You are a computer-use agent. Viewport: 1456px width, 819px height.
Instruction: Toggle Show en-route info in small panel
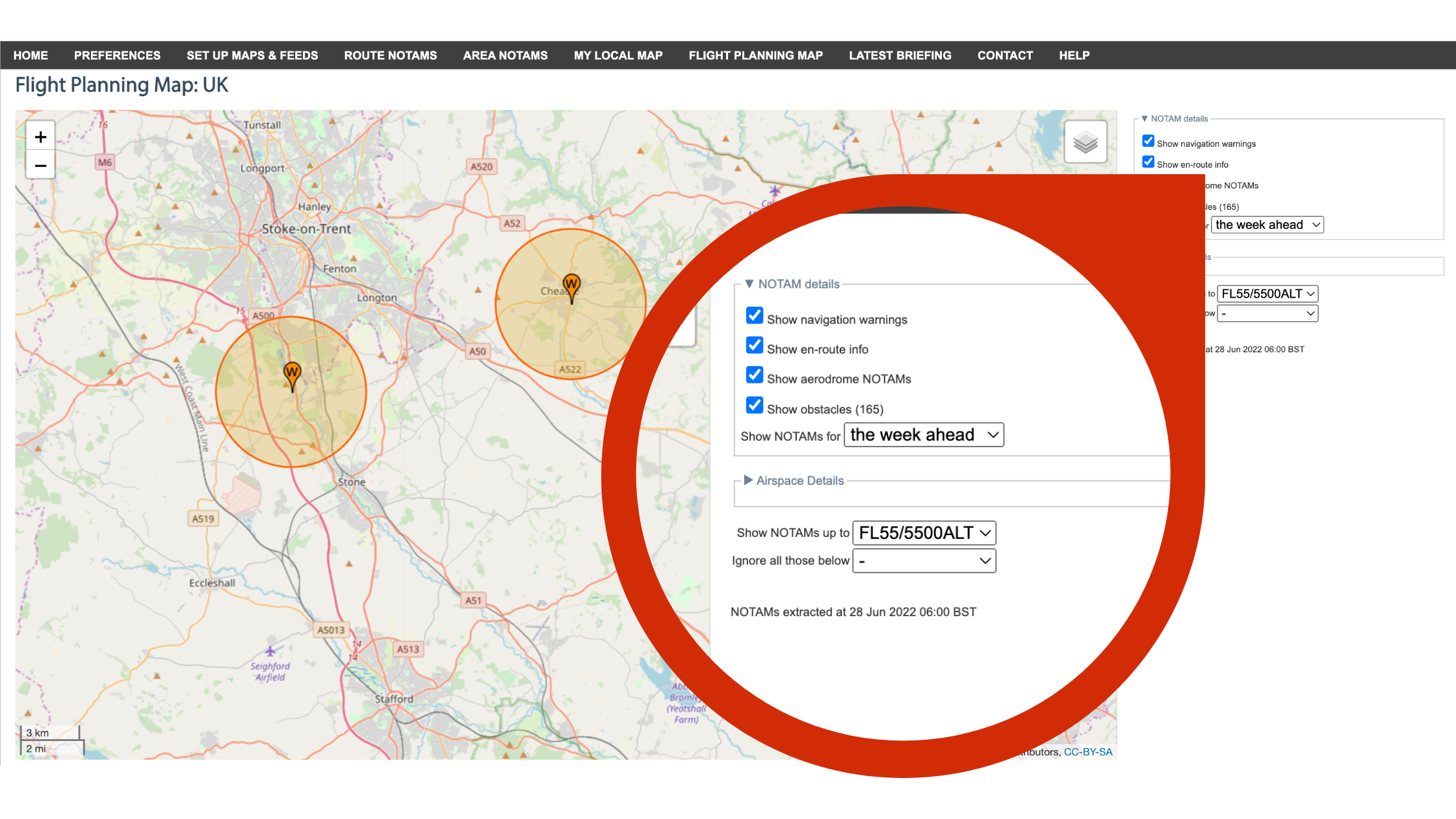(1149, 162)
